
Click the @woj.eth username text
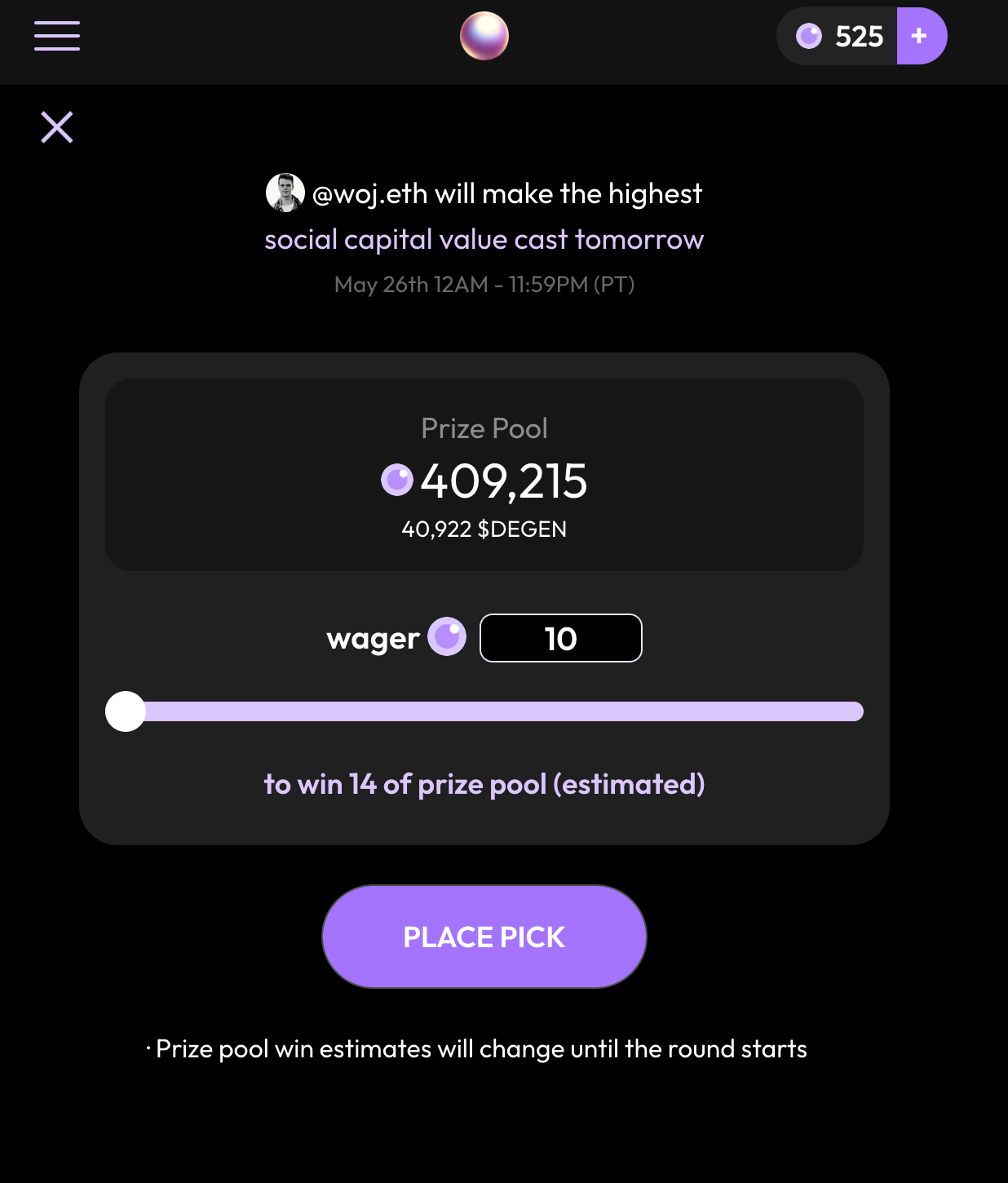370,194
